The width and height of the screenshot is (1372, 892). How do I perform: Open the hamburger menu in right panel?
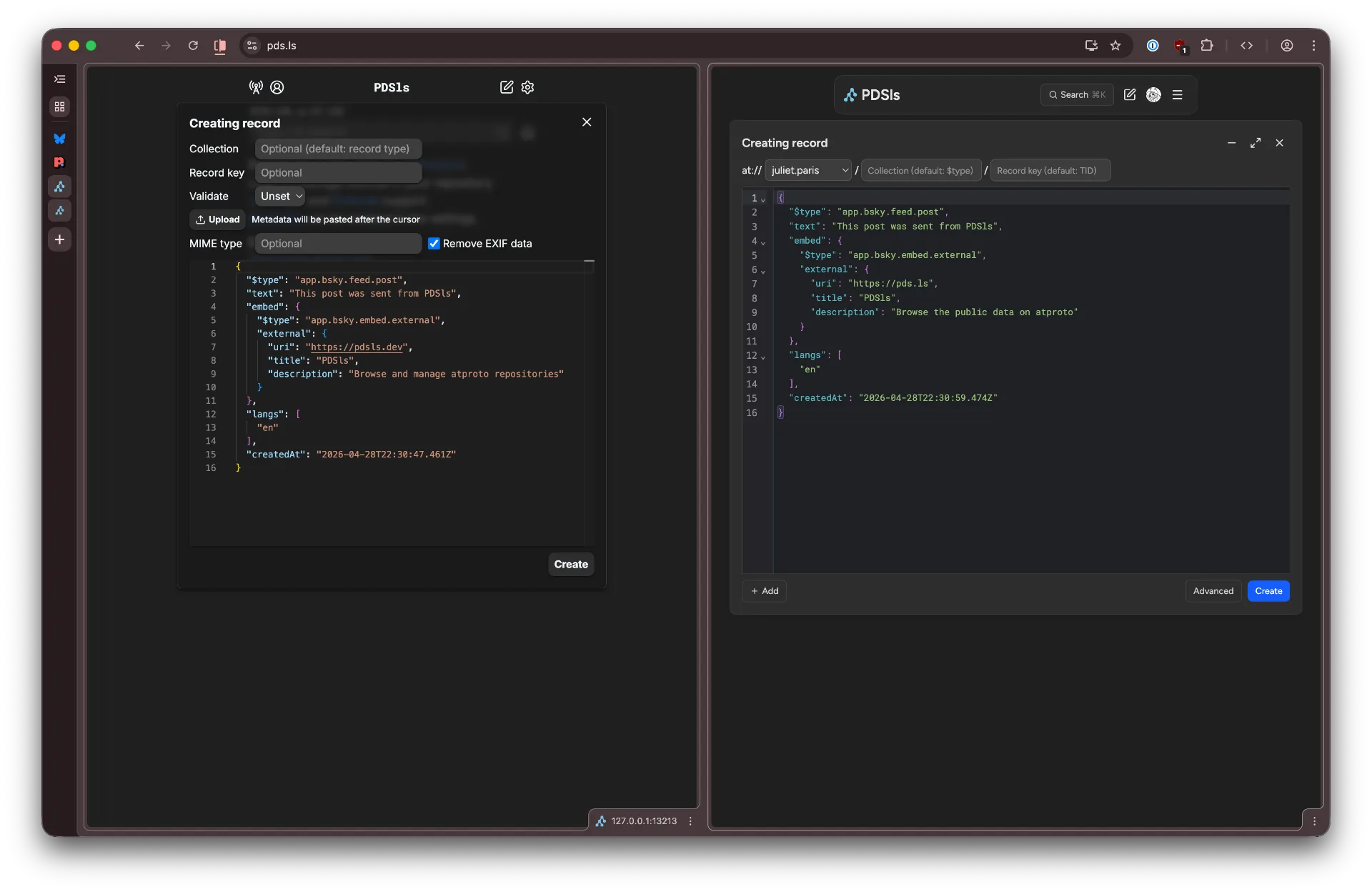coord(1178,94)
